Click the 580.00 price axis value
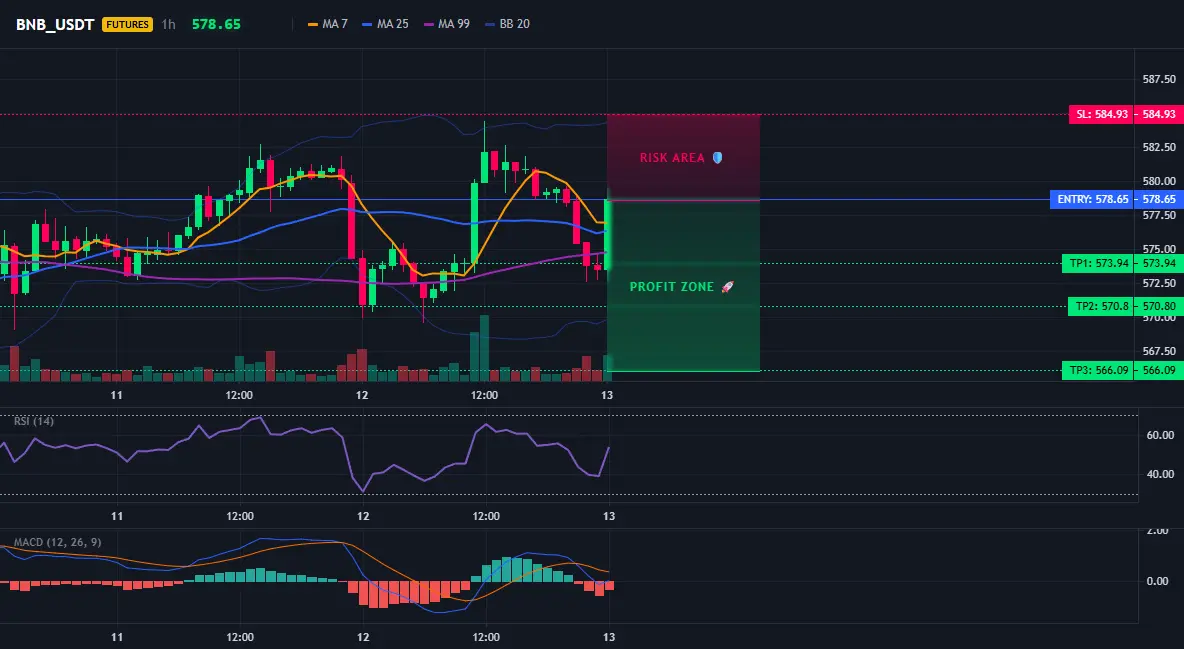The width and height of the screenshot is (1184, 649). (1159, 181)
